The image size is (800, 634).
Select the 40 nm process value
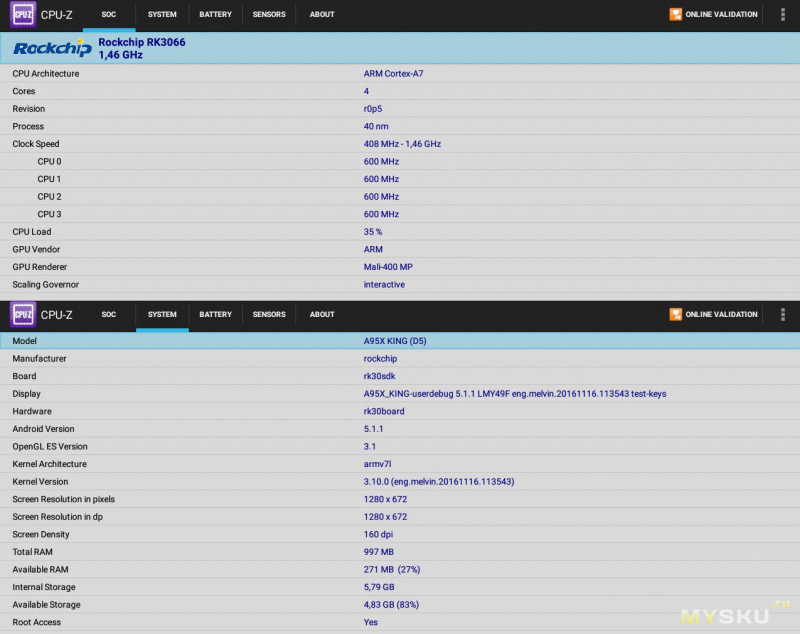376,126
